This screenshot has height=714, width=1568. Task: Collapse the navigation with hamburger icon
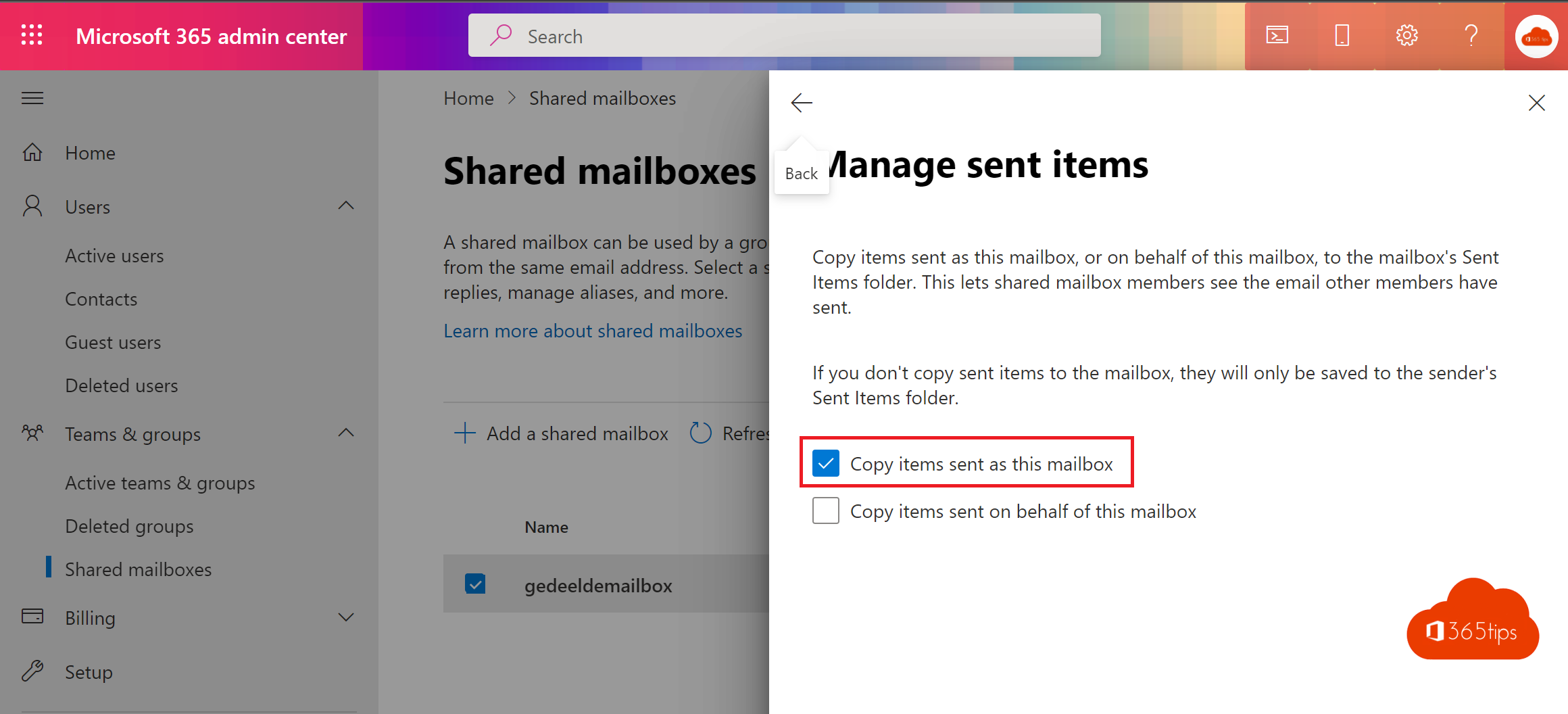(32, 97)
